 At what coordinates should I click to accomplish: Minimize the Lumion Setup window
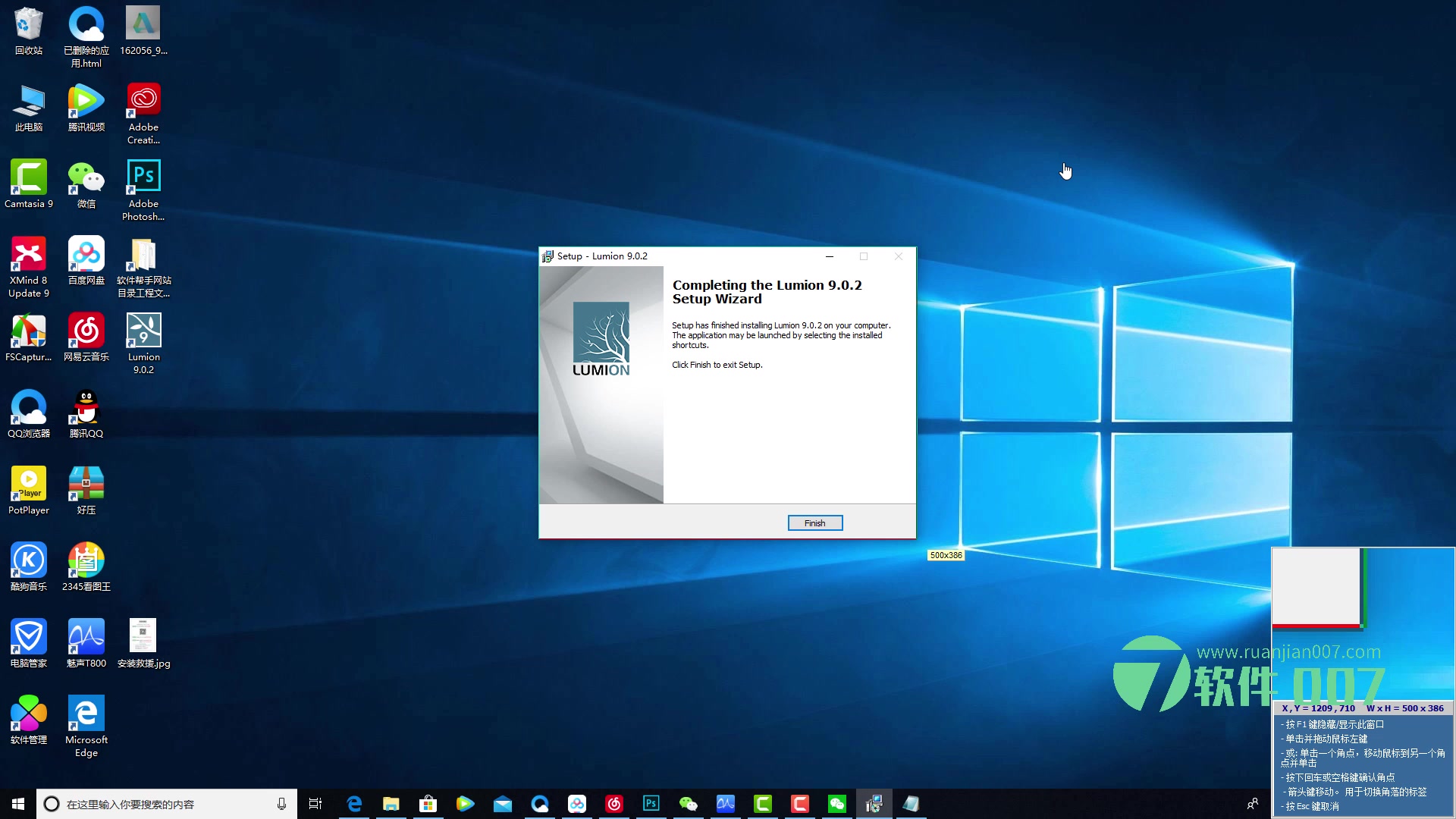coord(830,256)
